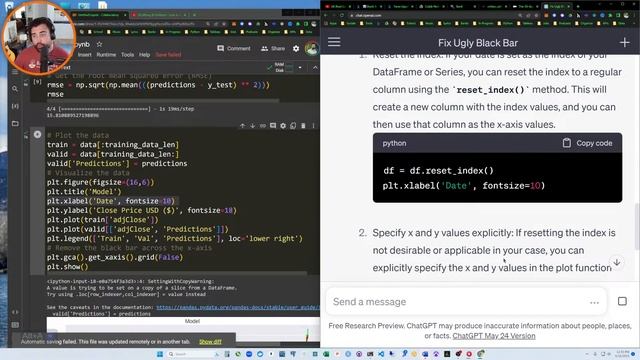Open the Tools menu in Colab
640x360 pixels.
point(127,55)
